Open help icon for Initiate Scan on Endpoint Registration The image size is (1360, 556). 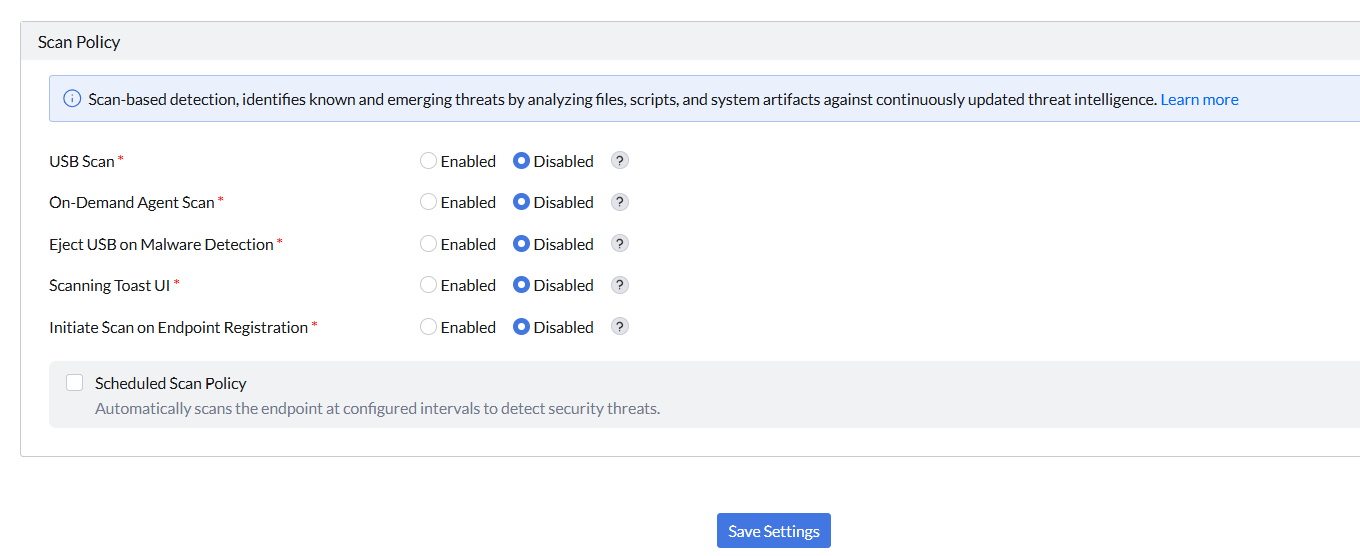[x=620, y=327]
